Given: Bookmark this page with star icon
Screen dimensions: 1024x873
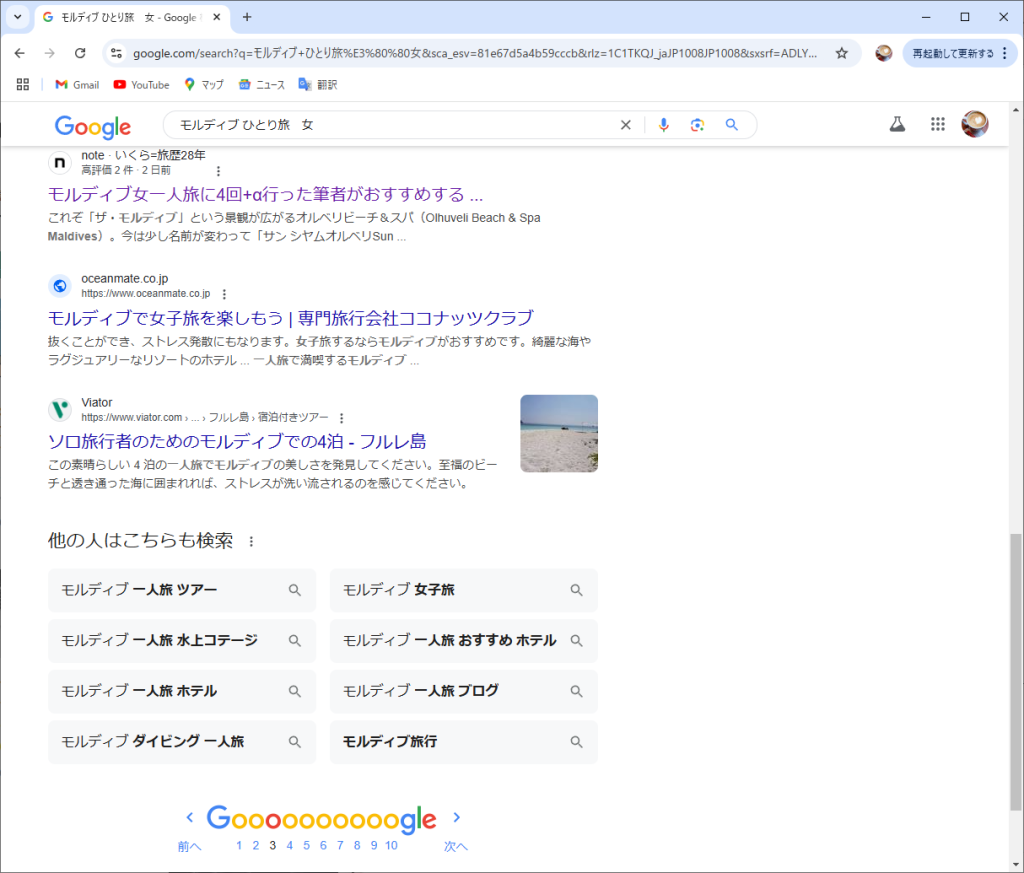Looking at the screenshot, I should (x=842, y=53).
